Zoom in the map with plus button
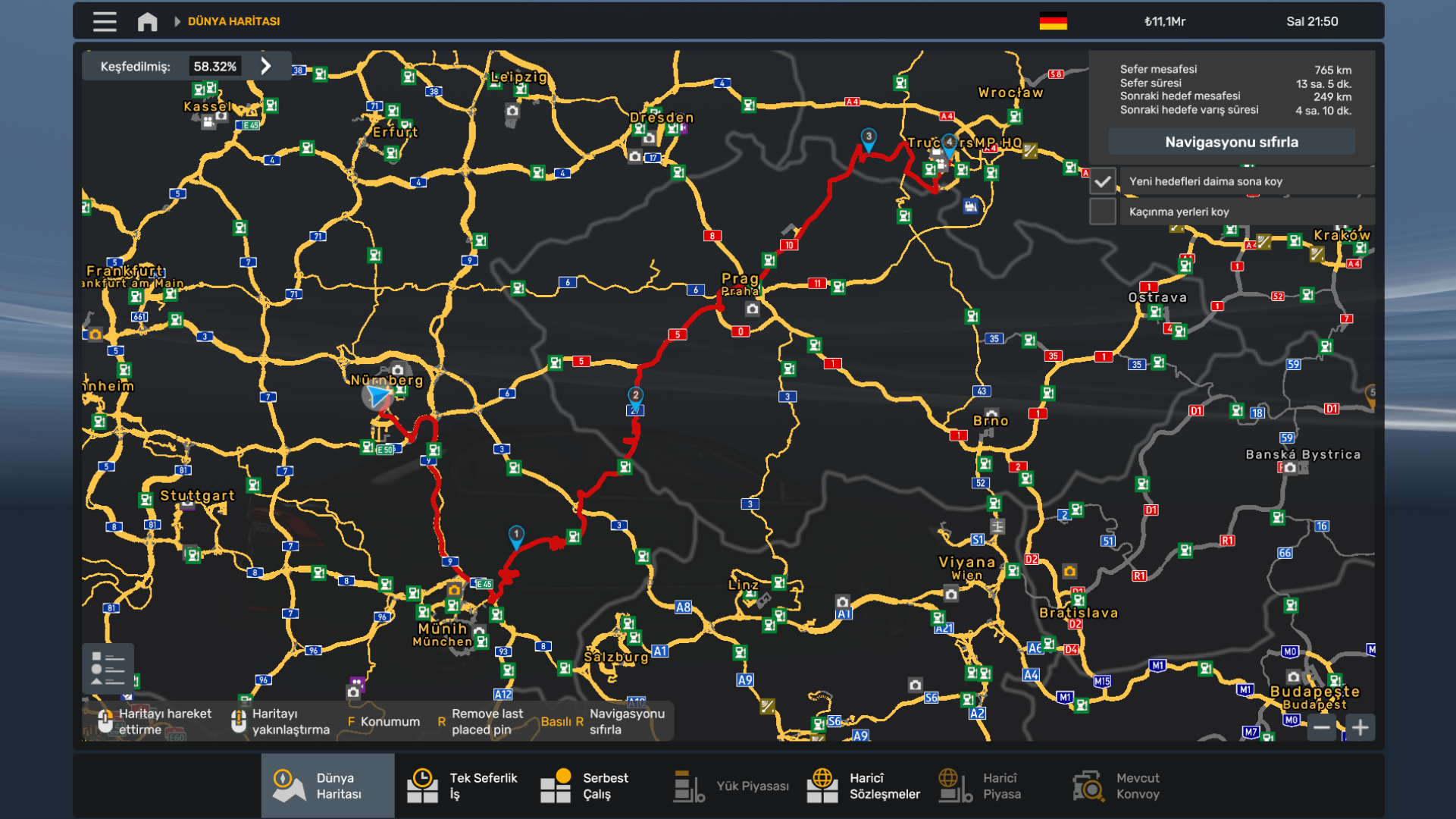This screenshot has width=1456, height=819. (1360, 728)
